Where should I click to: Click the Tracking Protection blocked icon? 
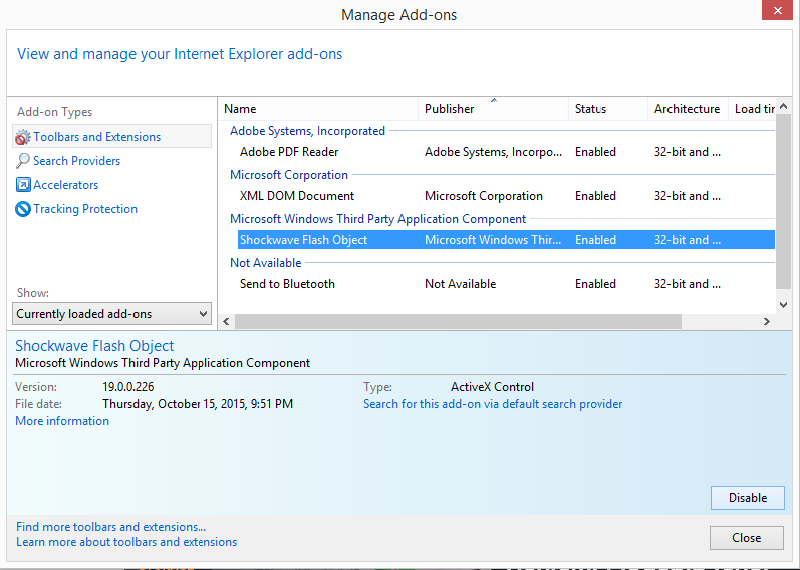point(23,209)
